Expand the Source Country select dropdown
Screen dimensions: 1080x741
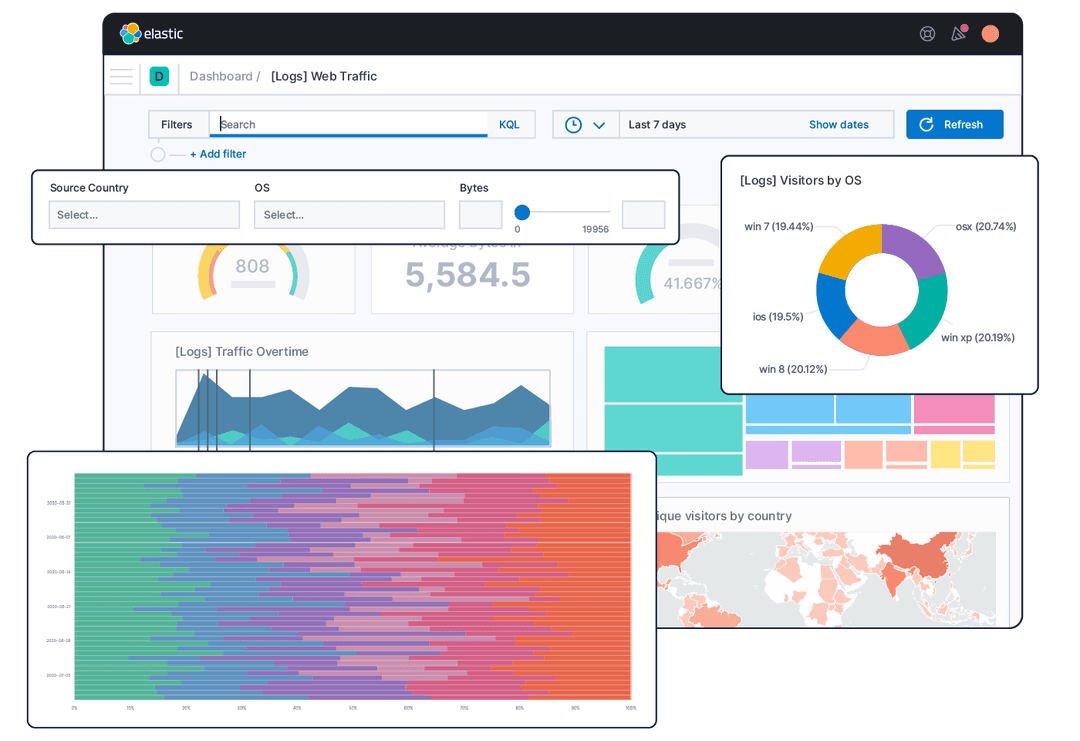(x=143, y=214)
